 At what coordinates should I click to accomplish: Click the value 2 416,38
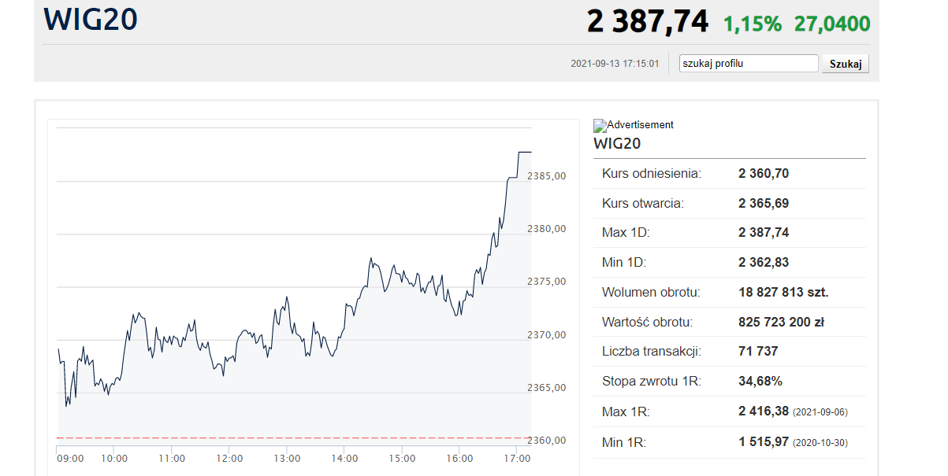pyautogui.click(x=764, y=411)
